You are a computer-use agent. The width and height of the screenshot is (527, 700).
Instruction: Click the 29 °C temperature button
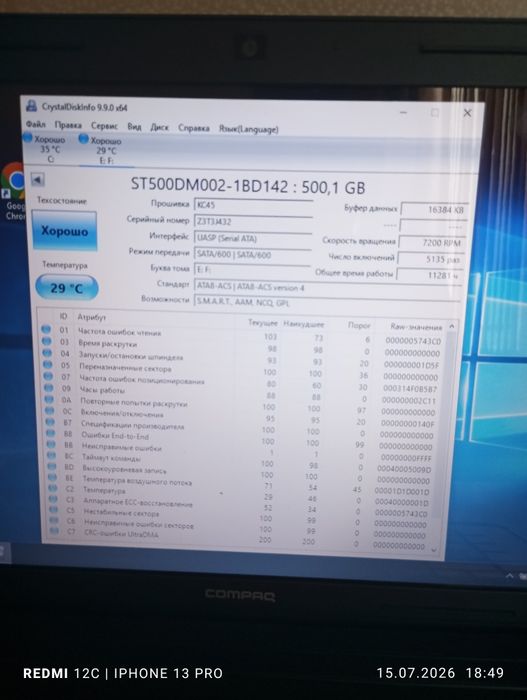tap(67, 288)
